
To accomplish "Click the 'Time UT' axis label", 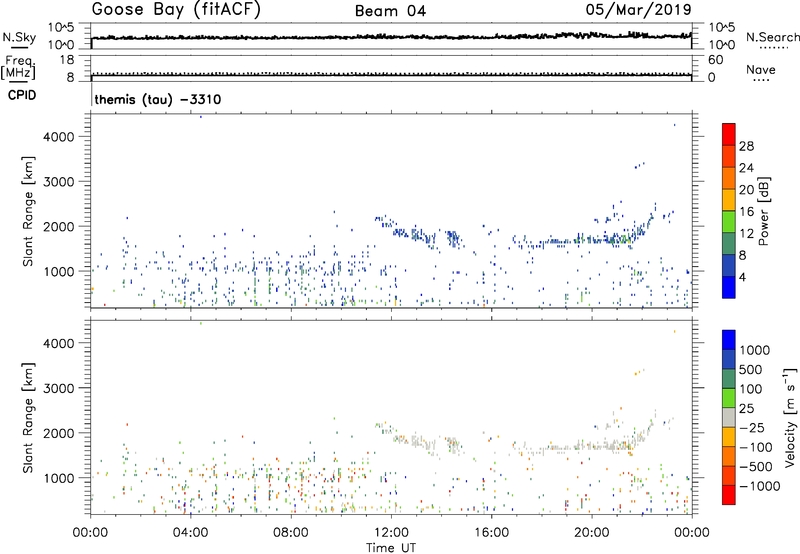I will click(x=391, y=547).
